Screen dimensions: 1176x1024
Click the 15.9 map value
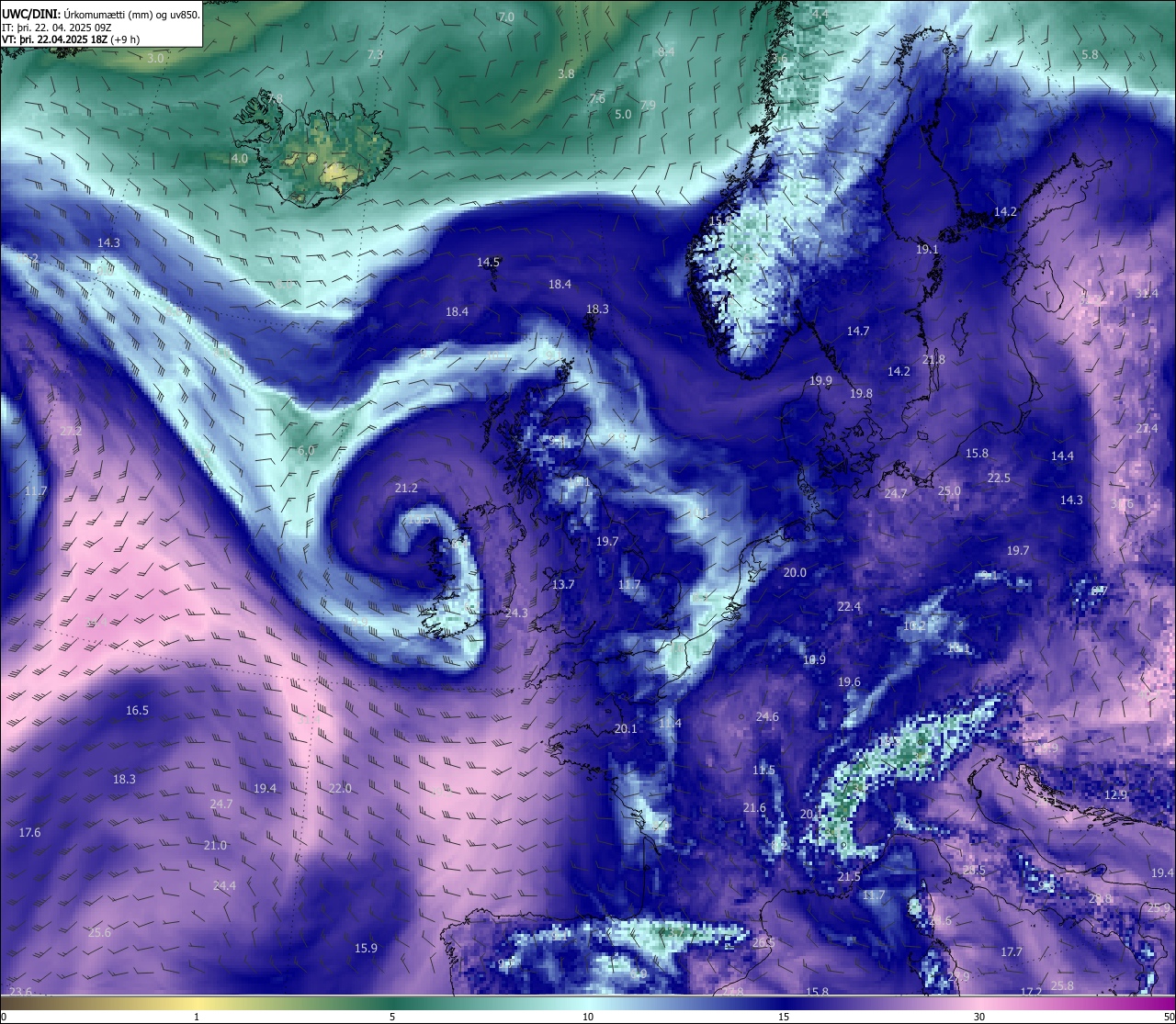click(366, 949)
